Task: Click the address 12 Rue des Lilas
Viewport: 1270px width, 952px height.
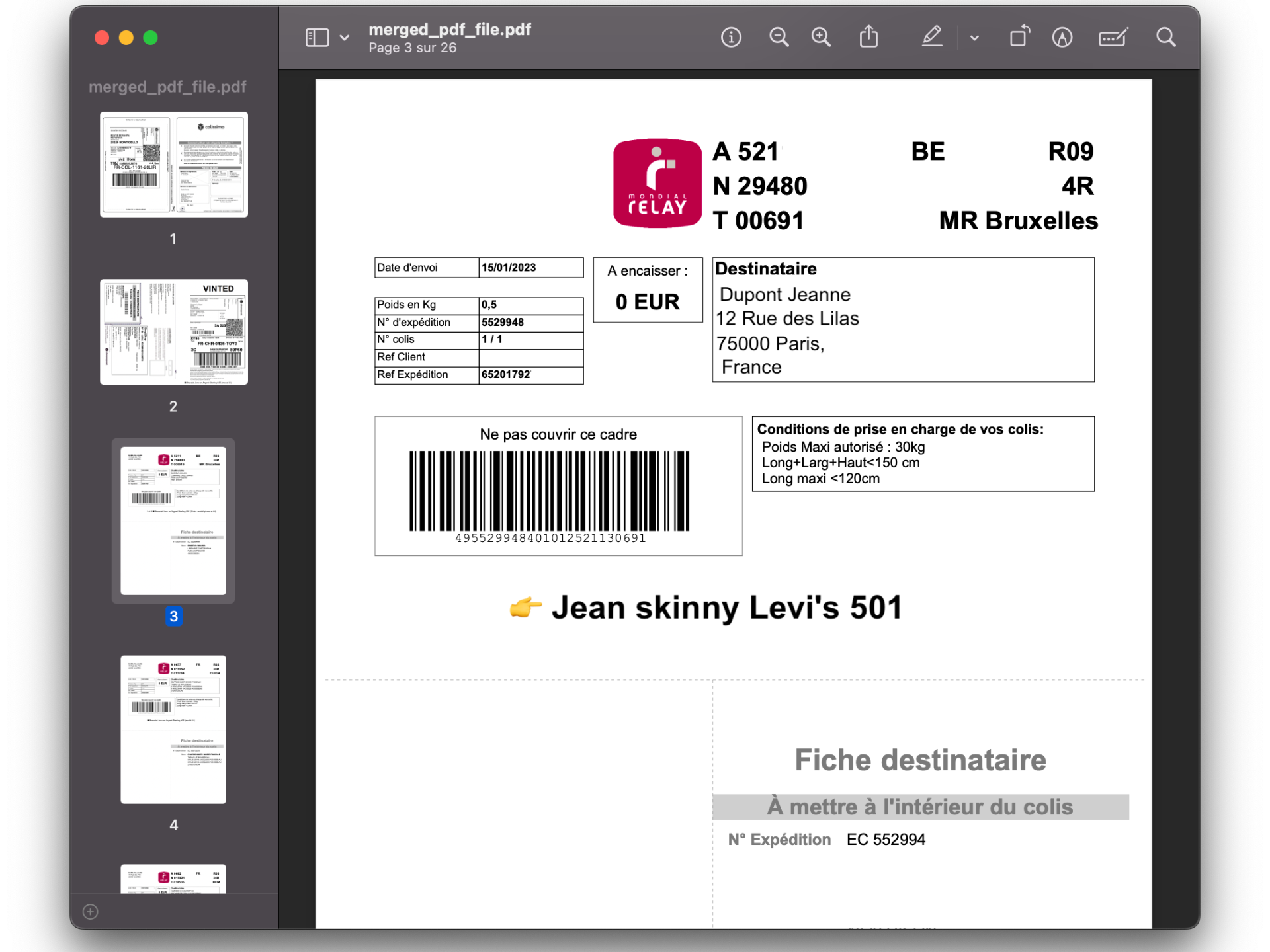Action: (x=787, y=319)
